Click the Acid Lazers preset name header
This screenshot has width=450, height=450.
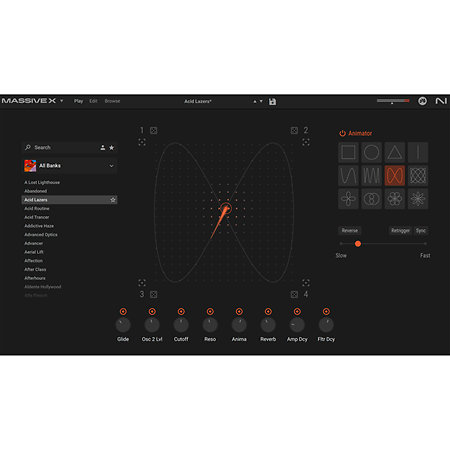[198, 101]
